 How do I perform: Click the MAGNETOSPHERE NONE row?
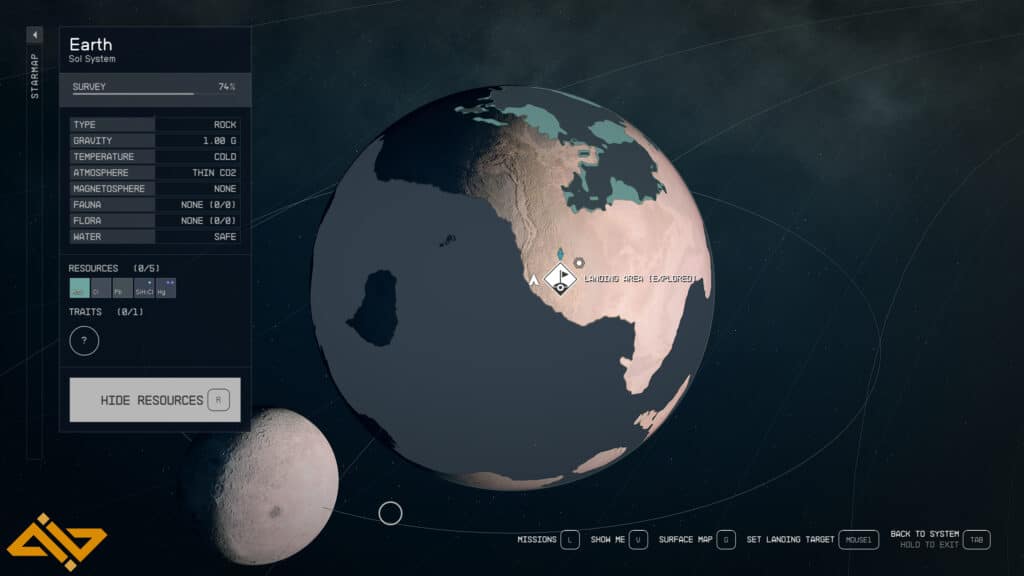click(155, 188)
